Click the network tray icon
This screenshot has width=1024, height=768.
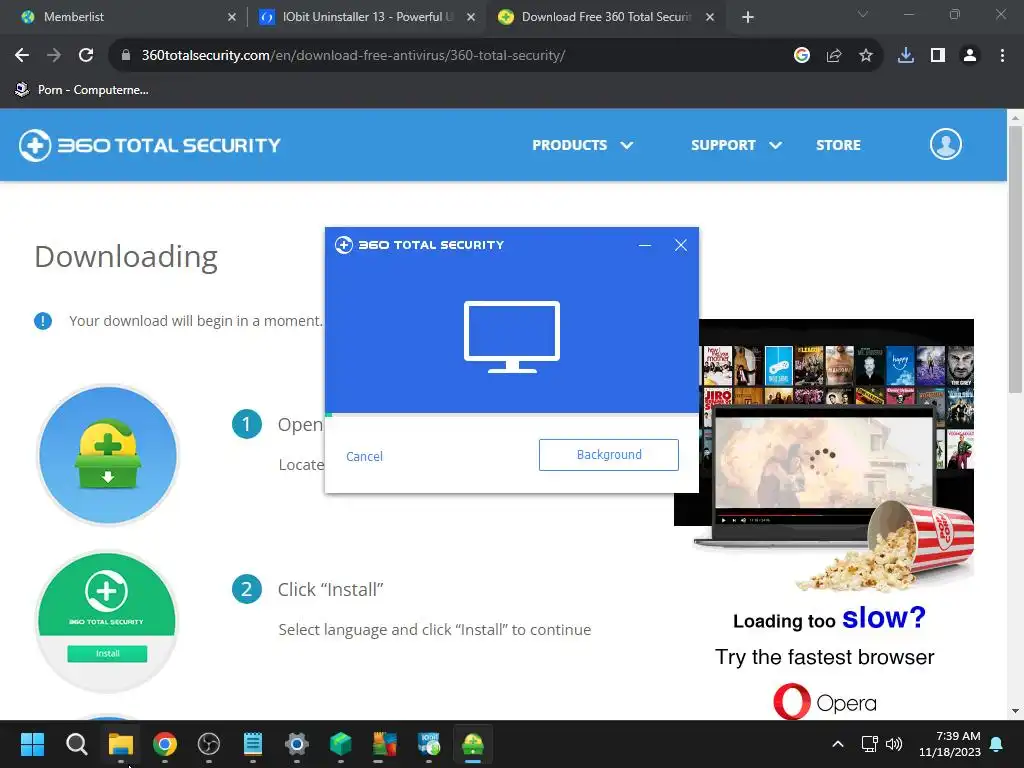point(869,744)
